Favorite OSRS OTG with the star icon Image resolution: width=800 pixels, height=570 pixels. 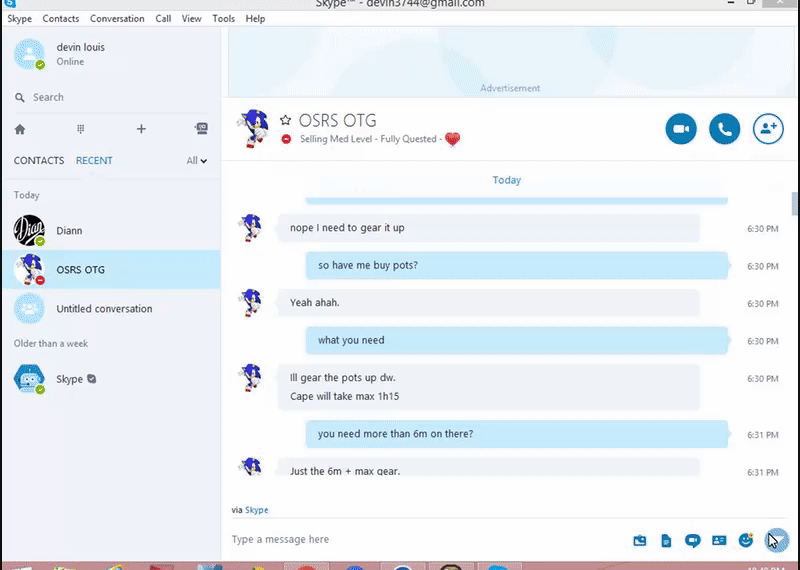[285, 120]
